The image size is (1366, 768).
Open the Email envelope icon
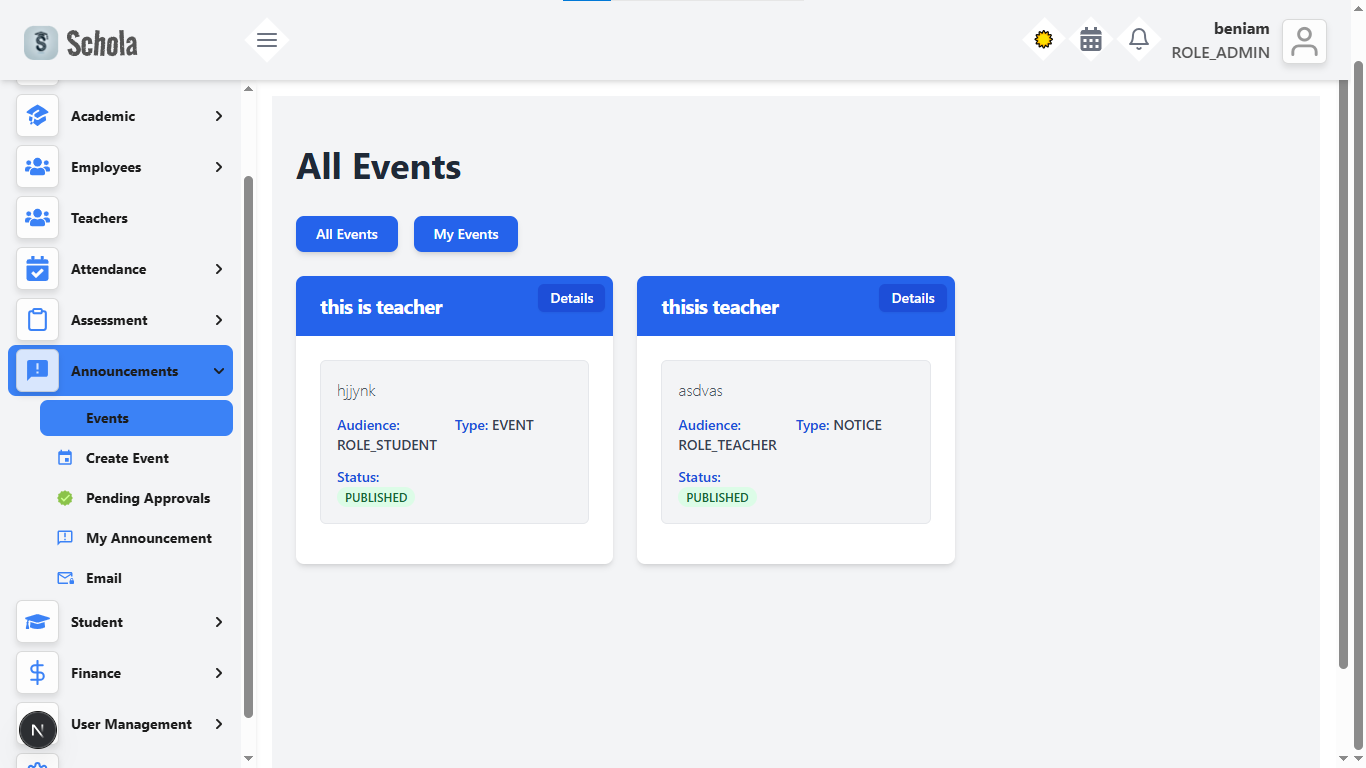pos(65,577)
